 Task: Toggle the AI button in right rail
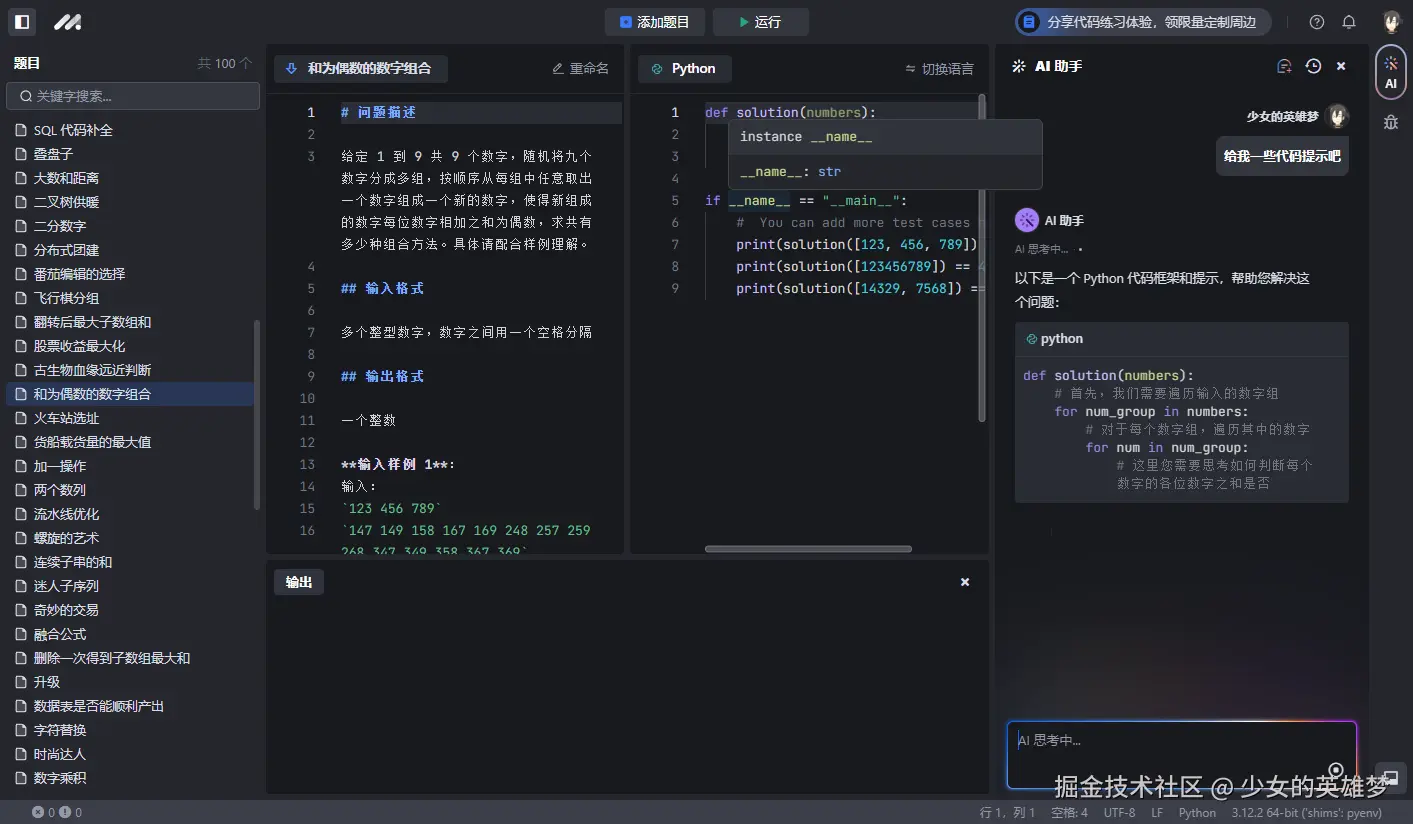pyautogui.click(x=1390, y=73)
